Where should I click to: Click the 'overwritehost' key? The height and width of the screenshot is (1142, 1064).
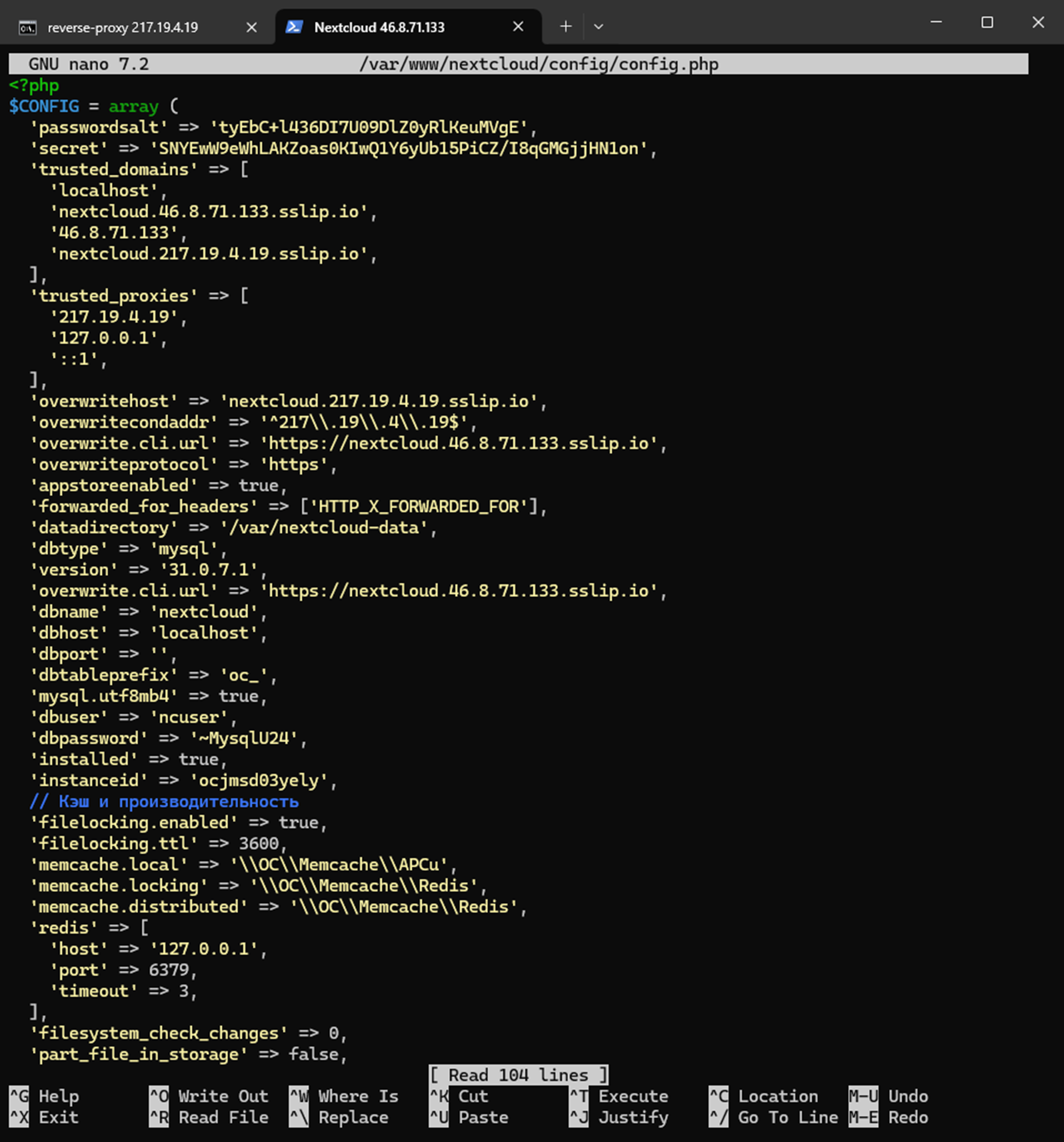click(104, 401)
